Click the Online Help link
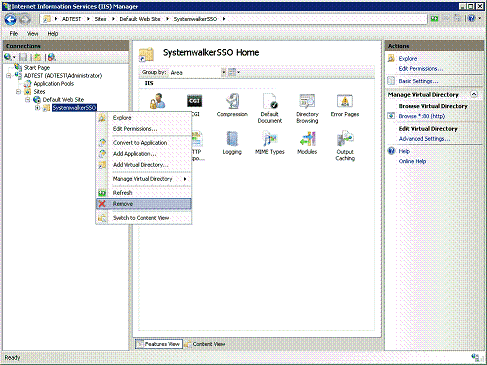 click(412, 161)
